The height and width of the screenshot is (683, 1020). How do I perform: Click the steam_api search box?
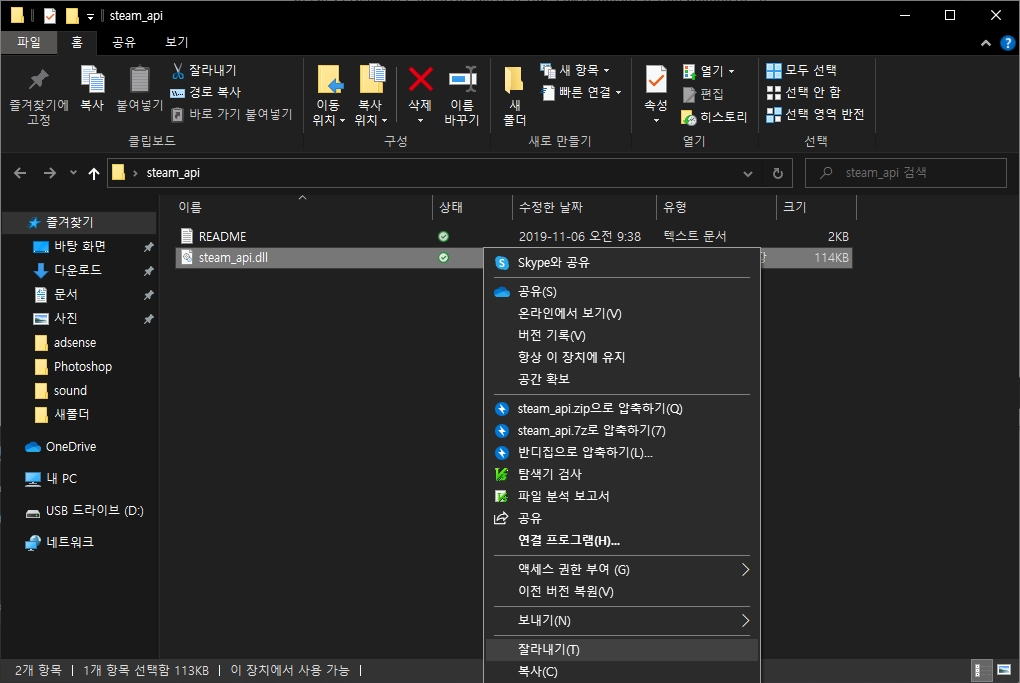(x=906, y=173)
